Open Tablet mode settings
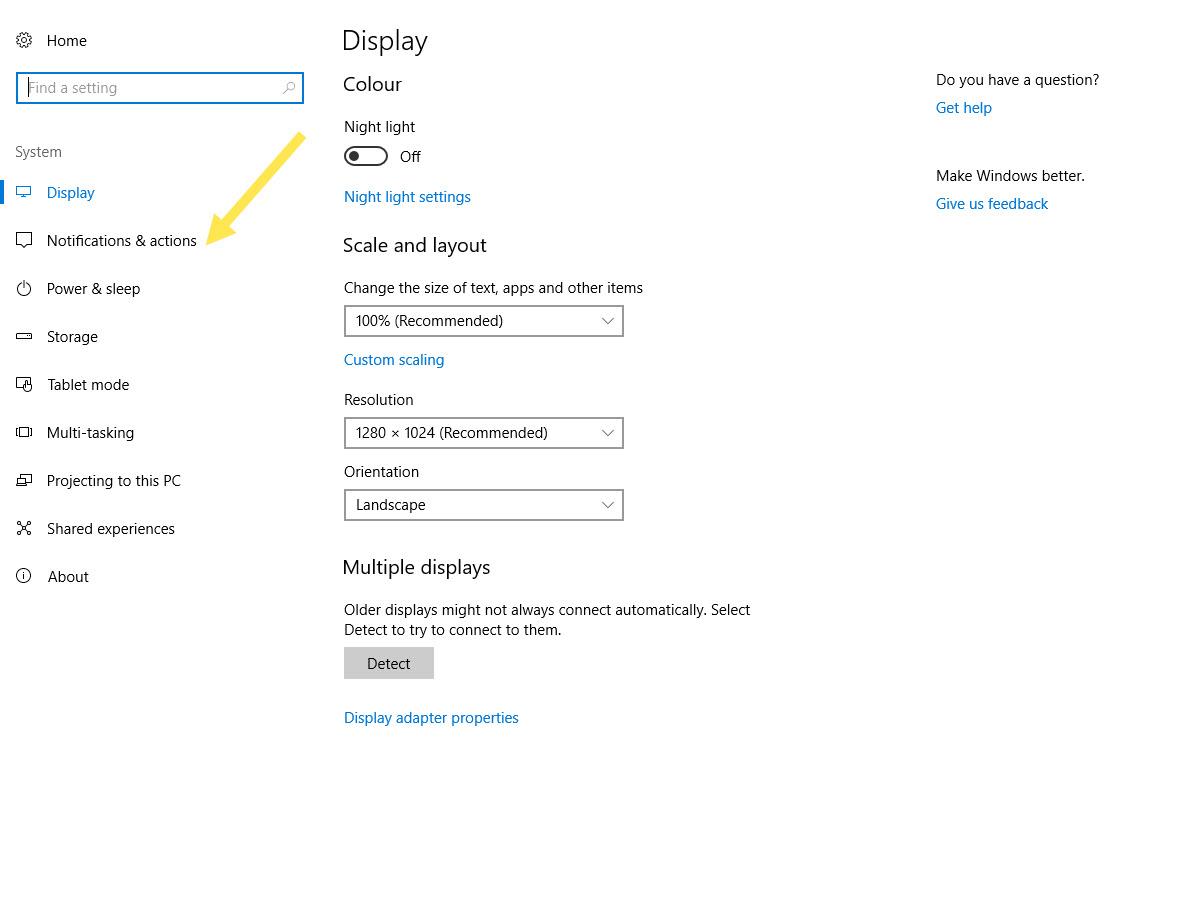1200x900 pixels. (88, 385)
